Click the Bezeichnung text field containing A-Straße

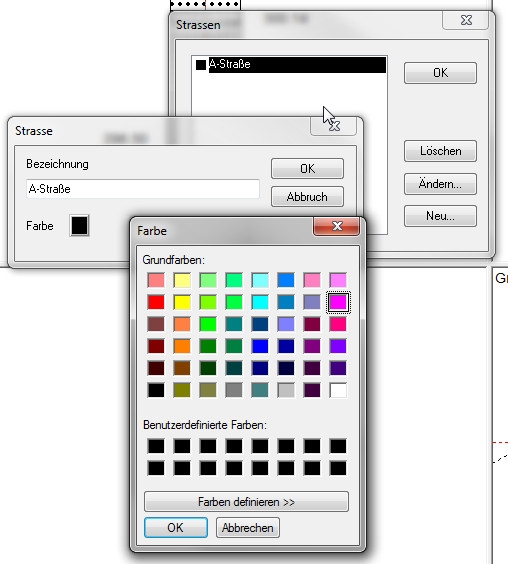(x=143, y=189)
